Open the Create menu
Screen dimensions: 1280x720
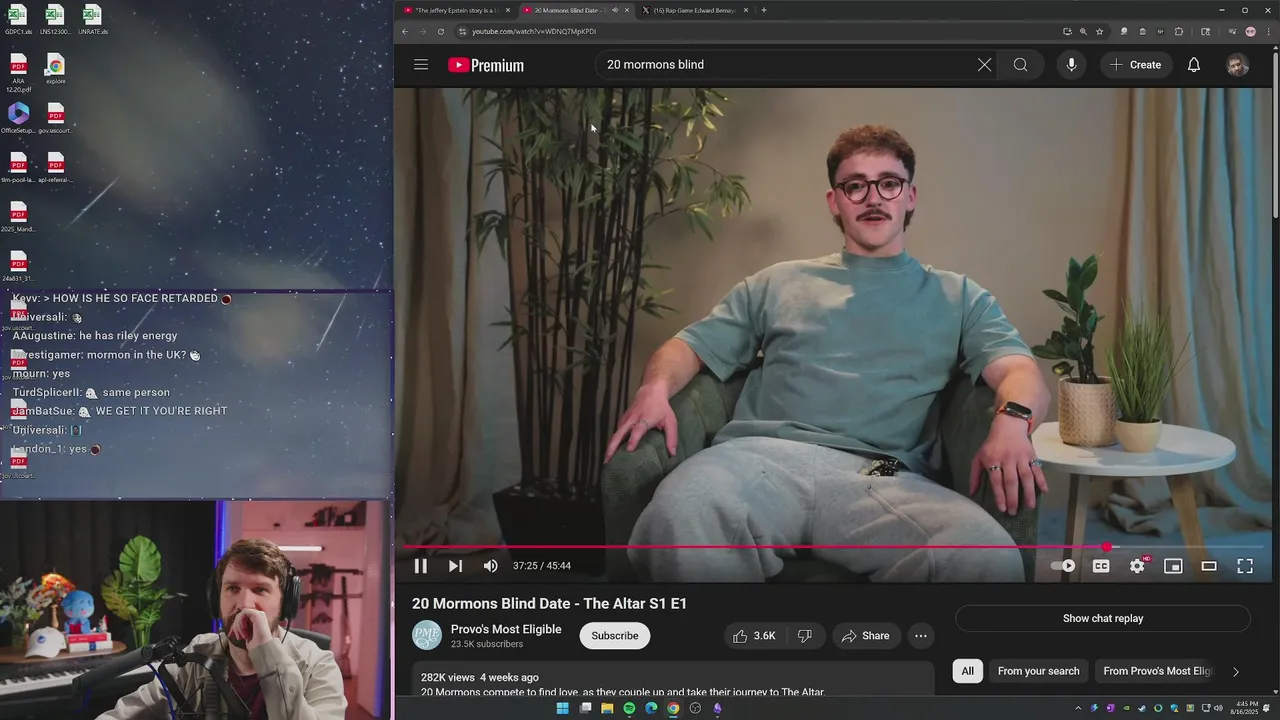pos(1136,65)
